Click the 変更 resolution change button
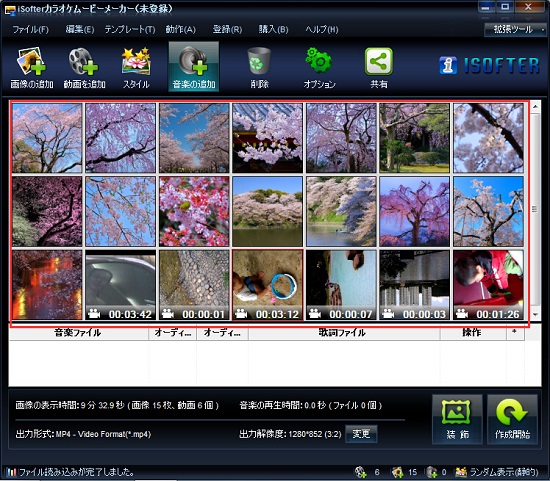 point(361,434)
